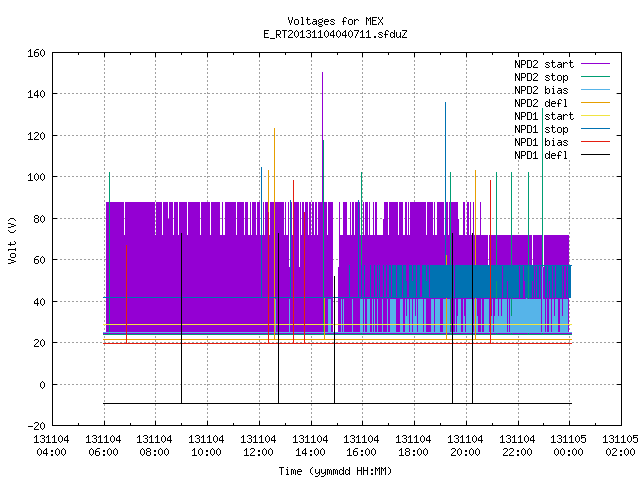Click the y-axis tick label 160
The height and width of the screenshot is (480, 640).
coord(36,53)
